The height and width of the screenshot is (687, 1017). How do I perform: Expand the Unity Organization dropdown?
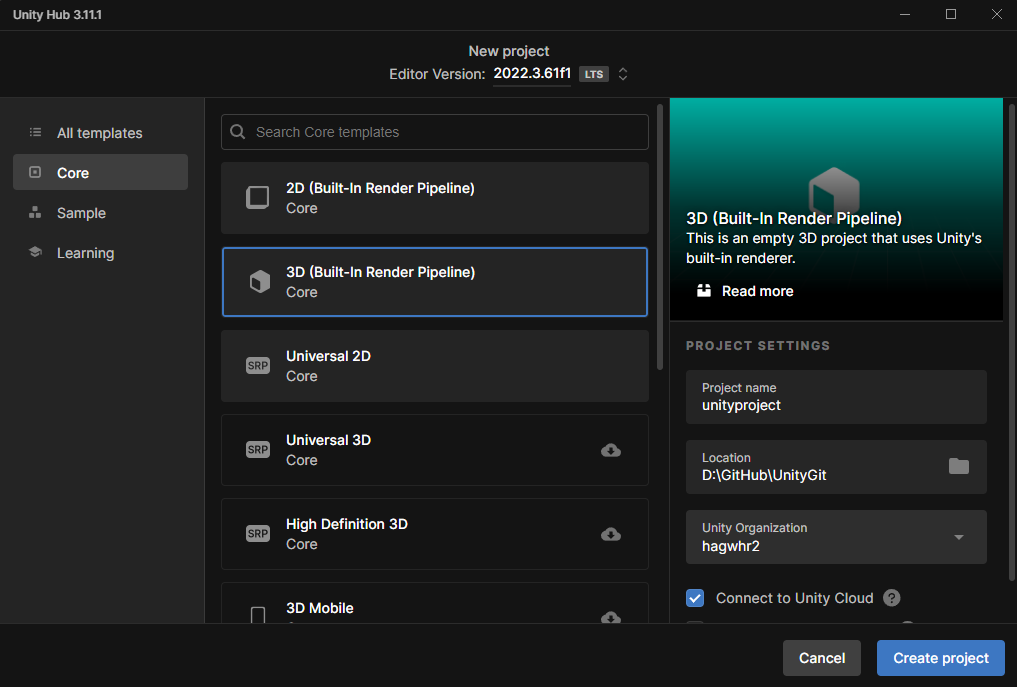(836, 537)
